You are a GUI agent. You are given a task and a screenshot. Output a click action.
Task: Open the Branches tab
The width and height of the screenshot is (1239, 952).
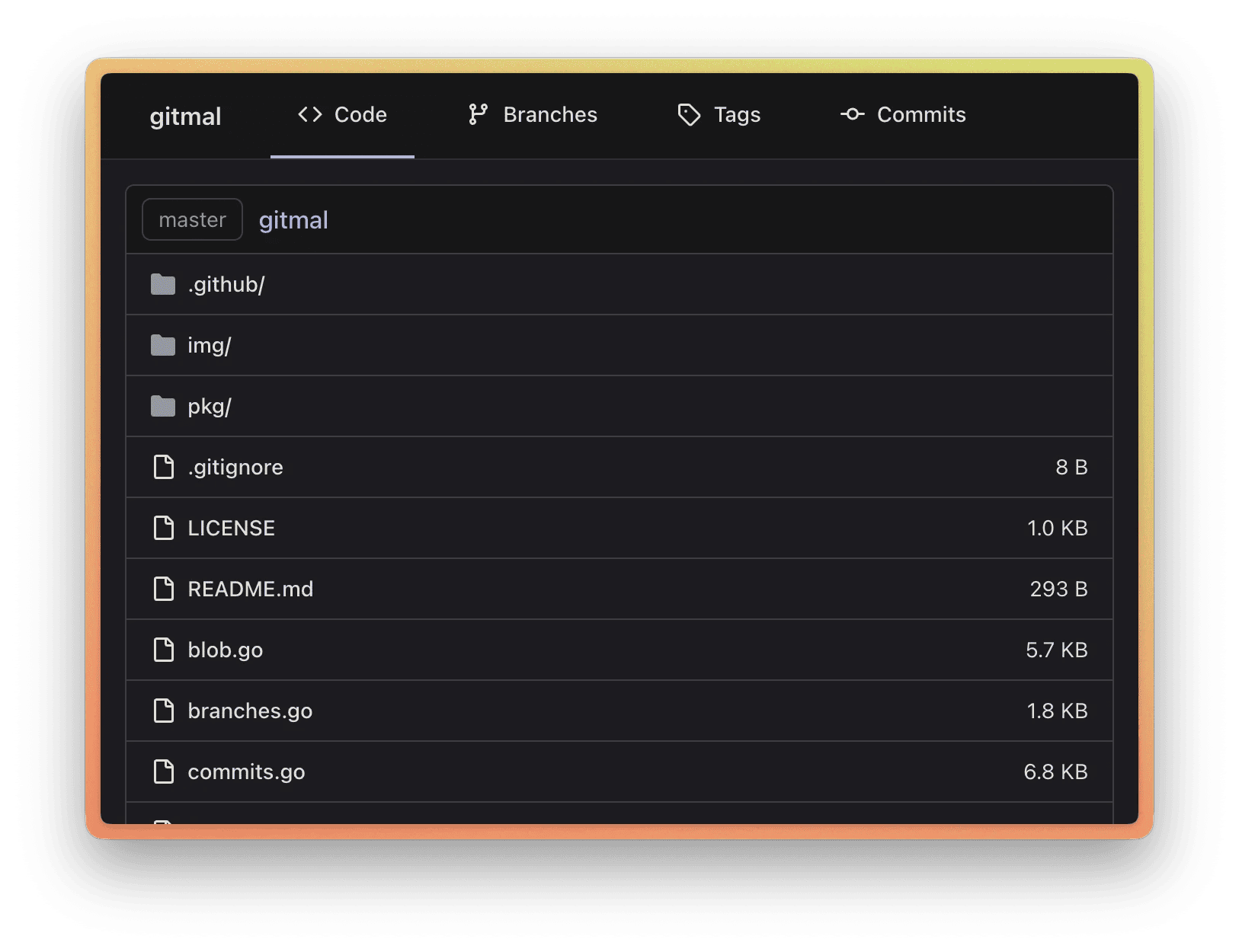point(533,115)
